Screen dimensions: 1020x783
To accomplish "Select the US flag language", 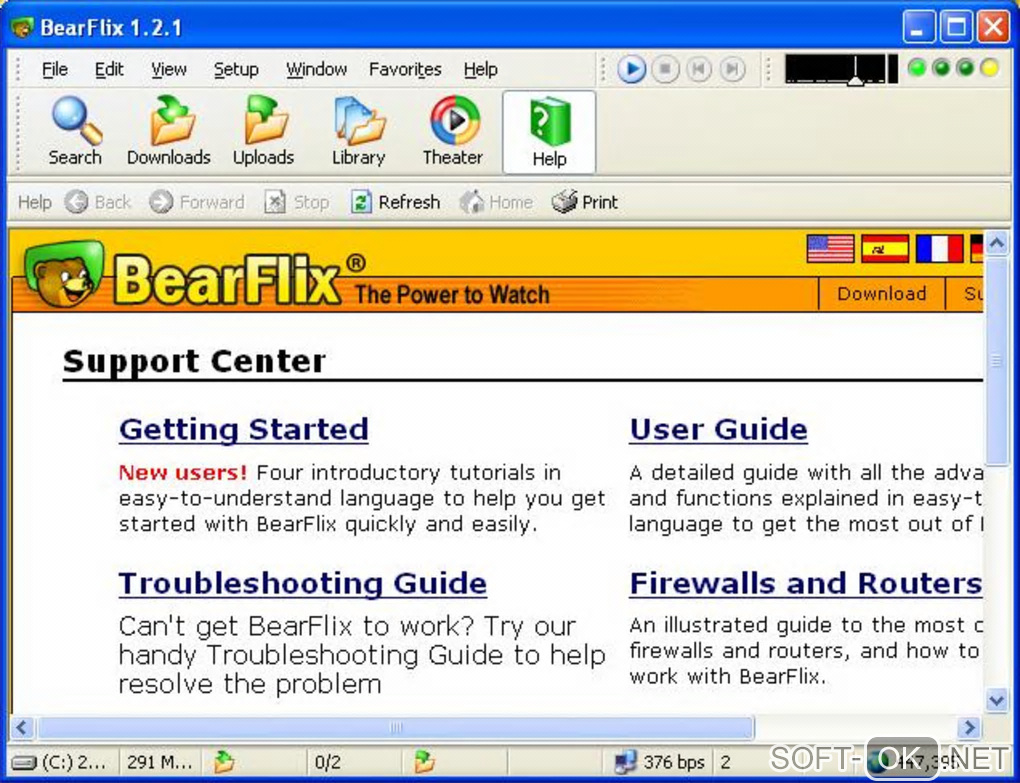I will point(830,248).
